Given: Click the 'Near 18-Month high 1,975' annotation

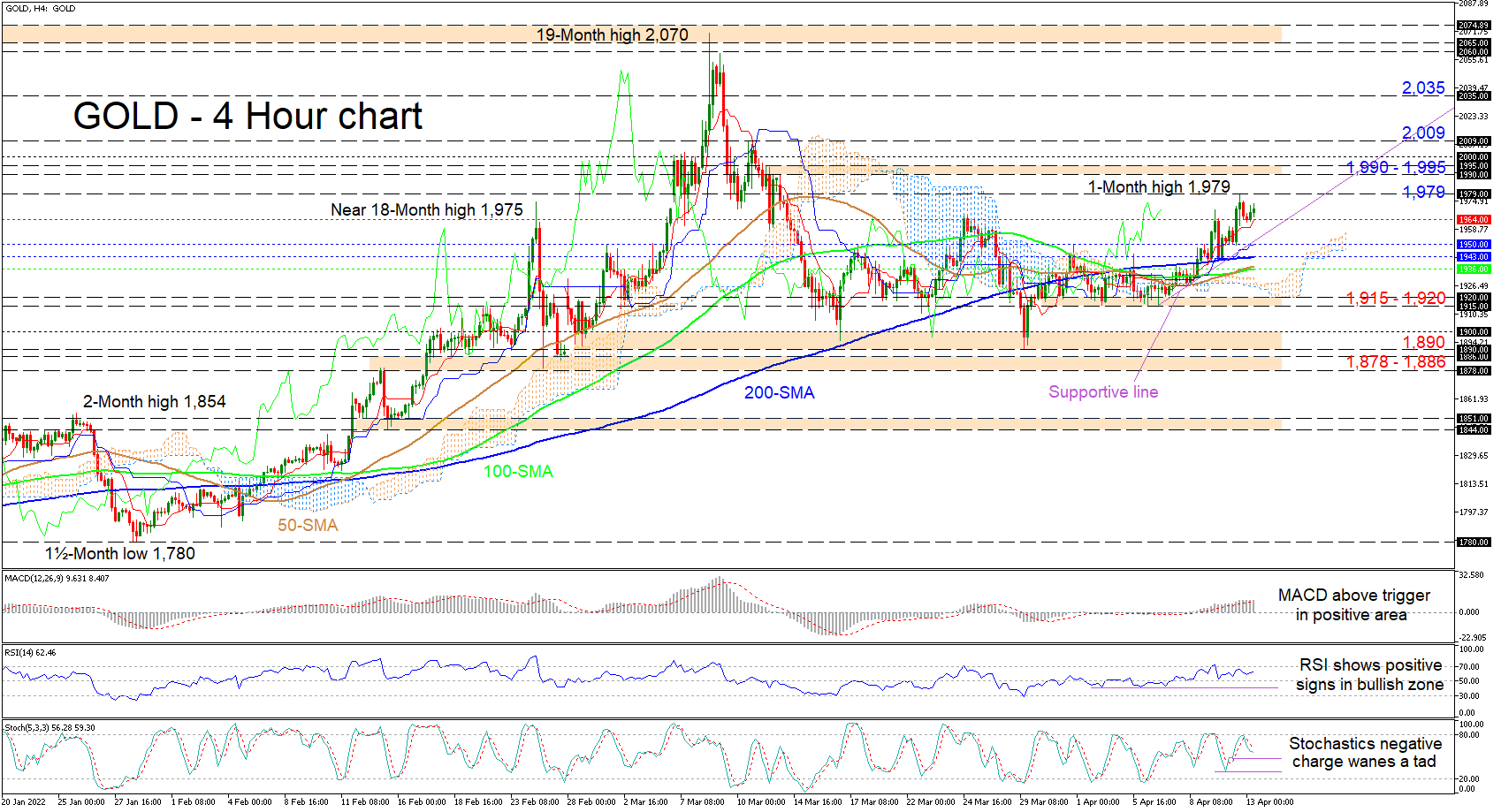Looking at the screenshot, I should pyautogui.click(x=426, y=209).
